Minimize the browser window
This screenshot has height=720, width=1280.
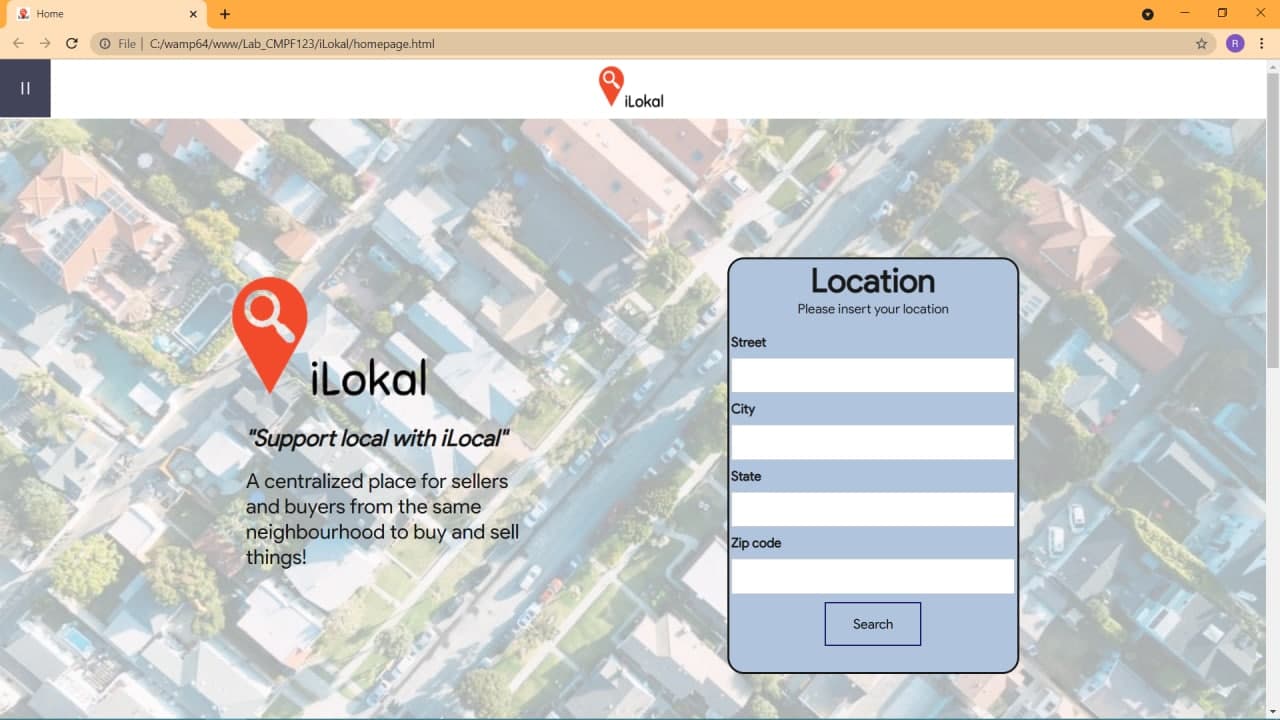(1185, 13)
